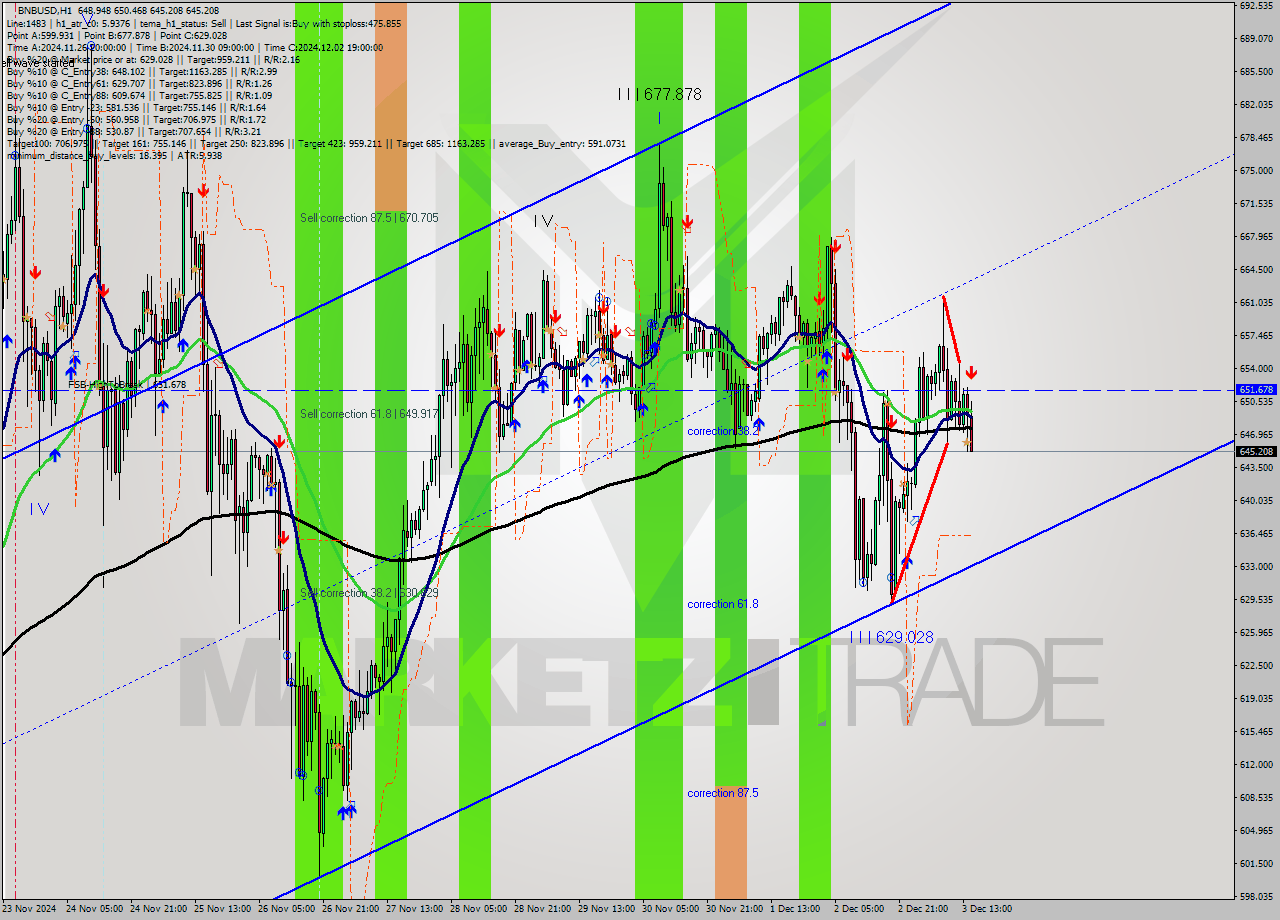Click the '3 Dec 13:00' time axis label
1280x920 pixels.
point(987,909)
